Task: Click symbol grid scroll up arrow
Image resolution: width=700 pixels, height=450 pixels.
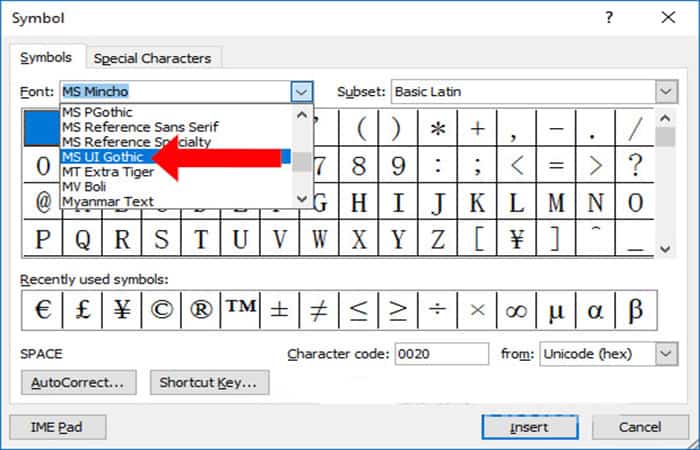Action: click(x=665, y=119)
